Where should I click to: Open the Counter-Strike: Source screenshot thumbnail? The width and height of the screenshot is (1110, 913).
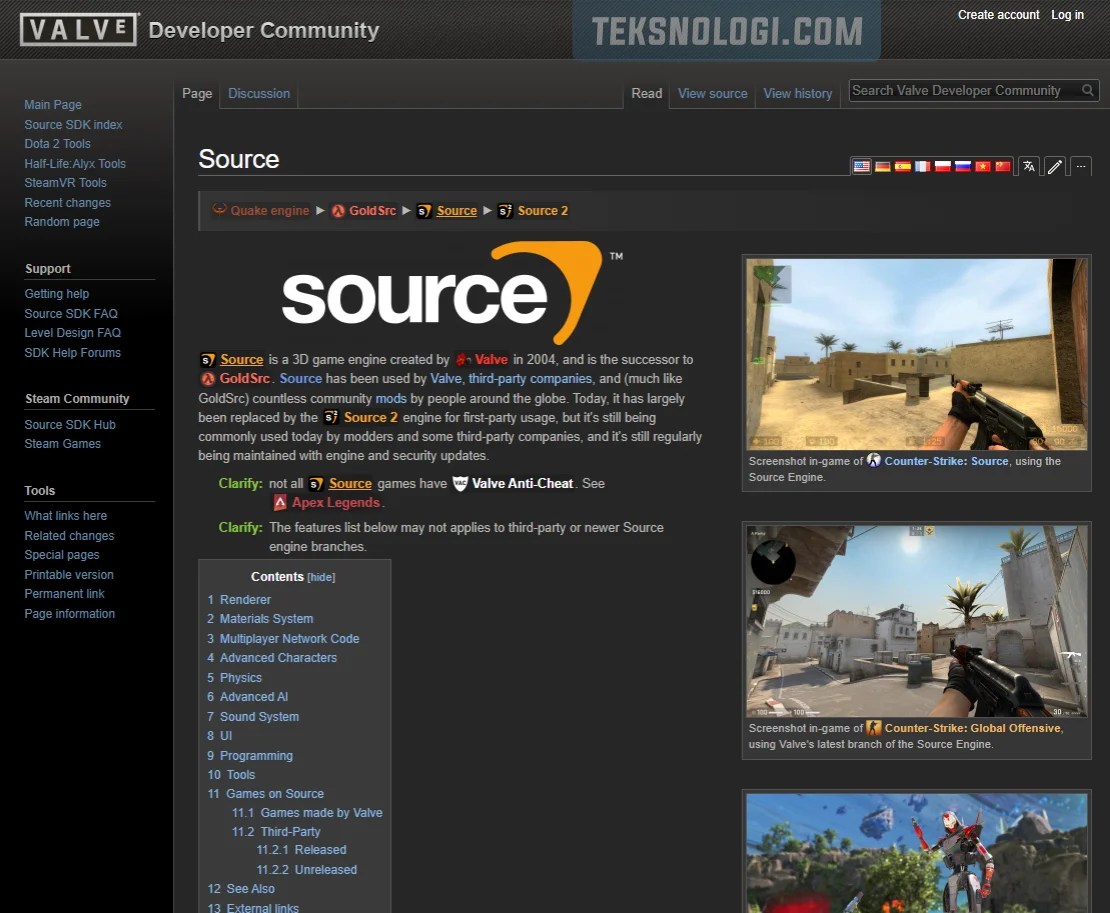[917, 354]
